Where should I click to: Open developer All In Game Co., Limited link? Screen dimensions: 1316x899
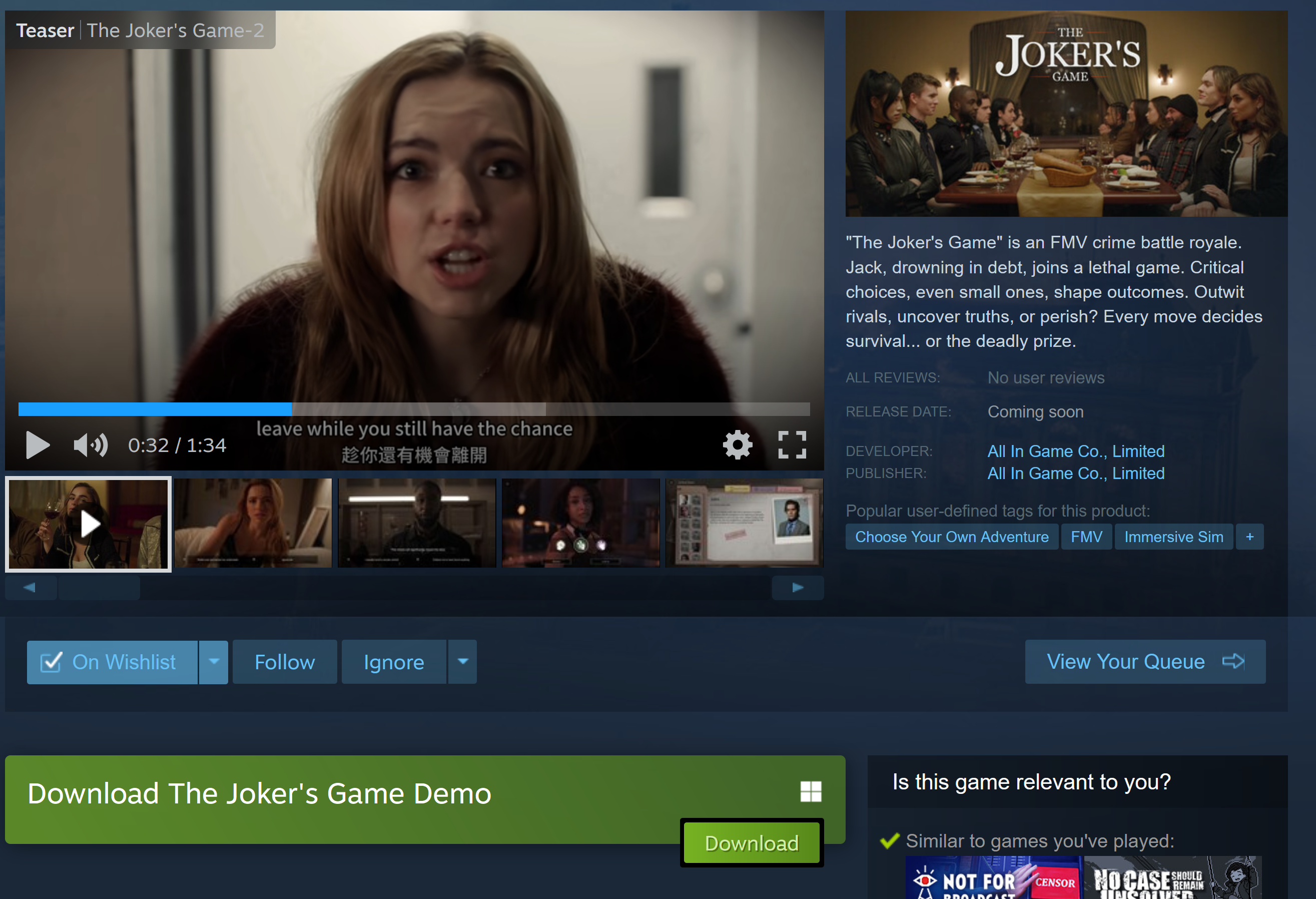point(1076,452)
